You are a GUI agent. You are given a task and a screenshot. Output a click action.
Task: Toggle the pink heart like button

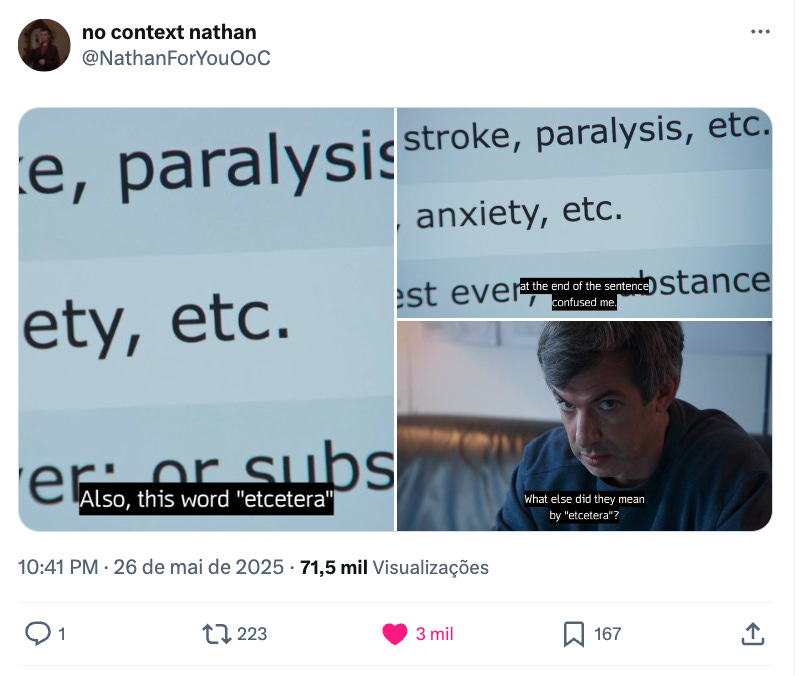394,634
